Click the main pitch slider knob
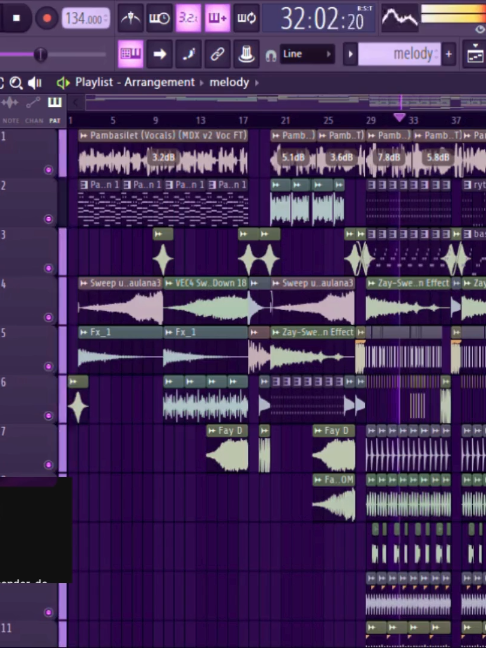The image size is (486, 648). point(40,55)
